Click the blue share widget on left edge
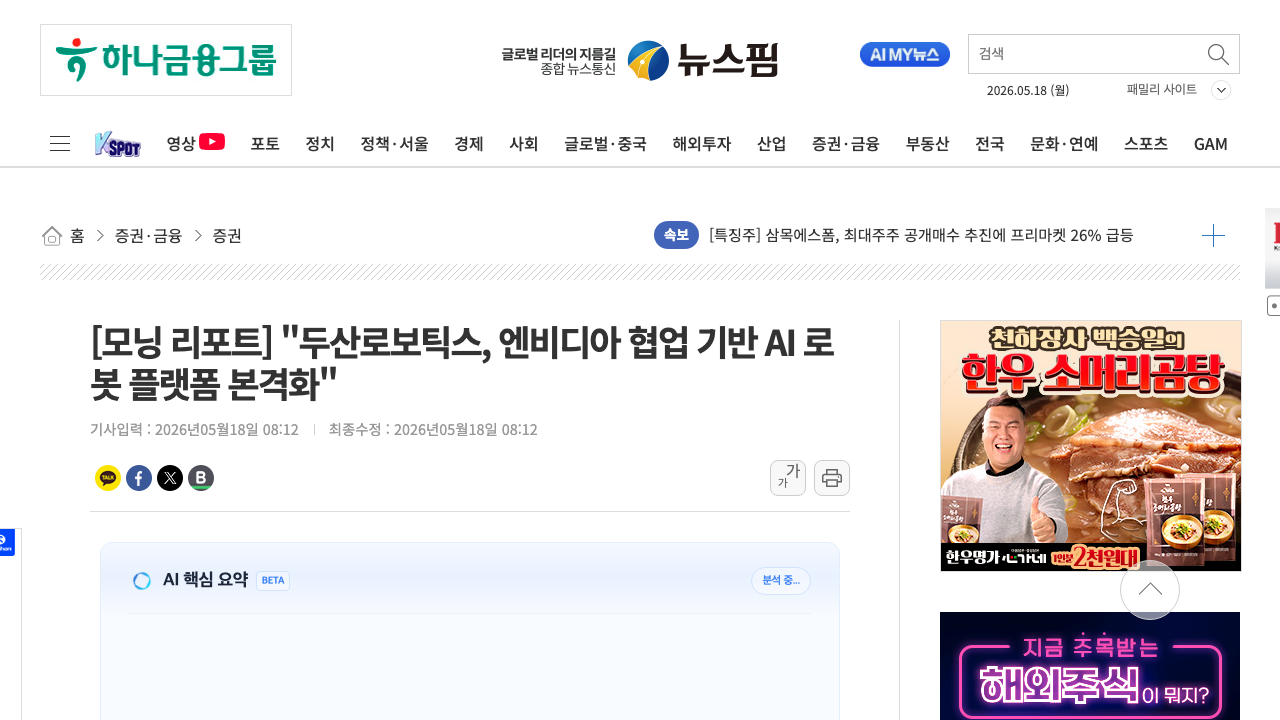This screenshot has width=1280, height=720. tap(6, 542)
